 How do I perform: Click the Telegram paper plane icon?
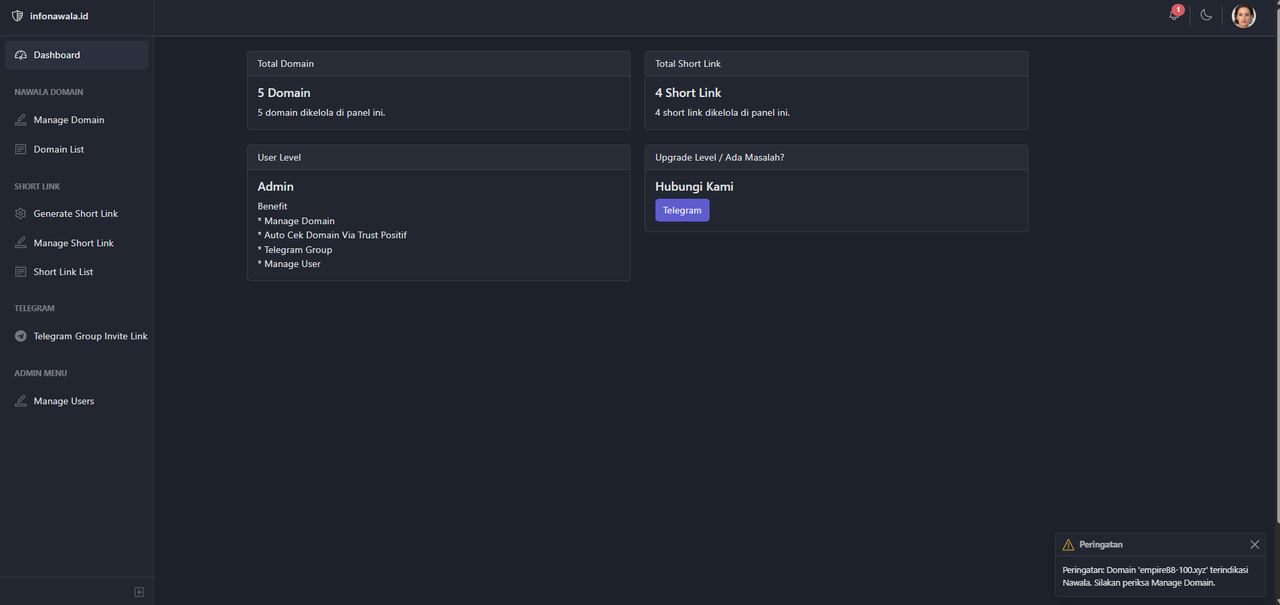pyautogui.click(x=21, y=336)
